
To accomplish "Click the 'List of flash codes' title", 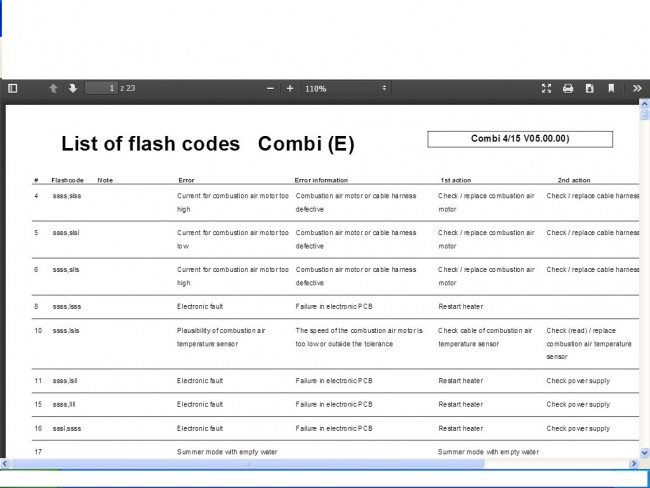I will (x=150, y=144).
